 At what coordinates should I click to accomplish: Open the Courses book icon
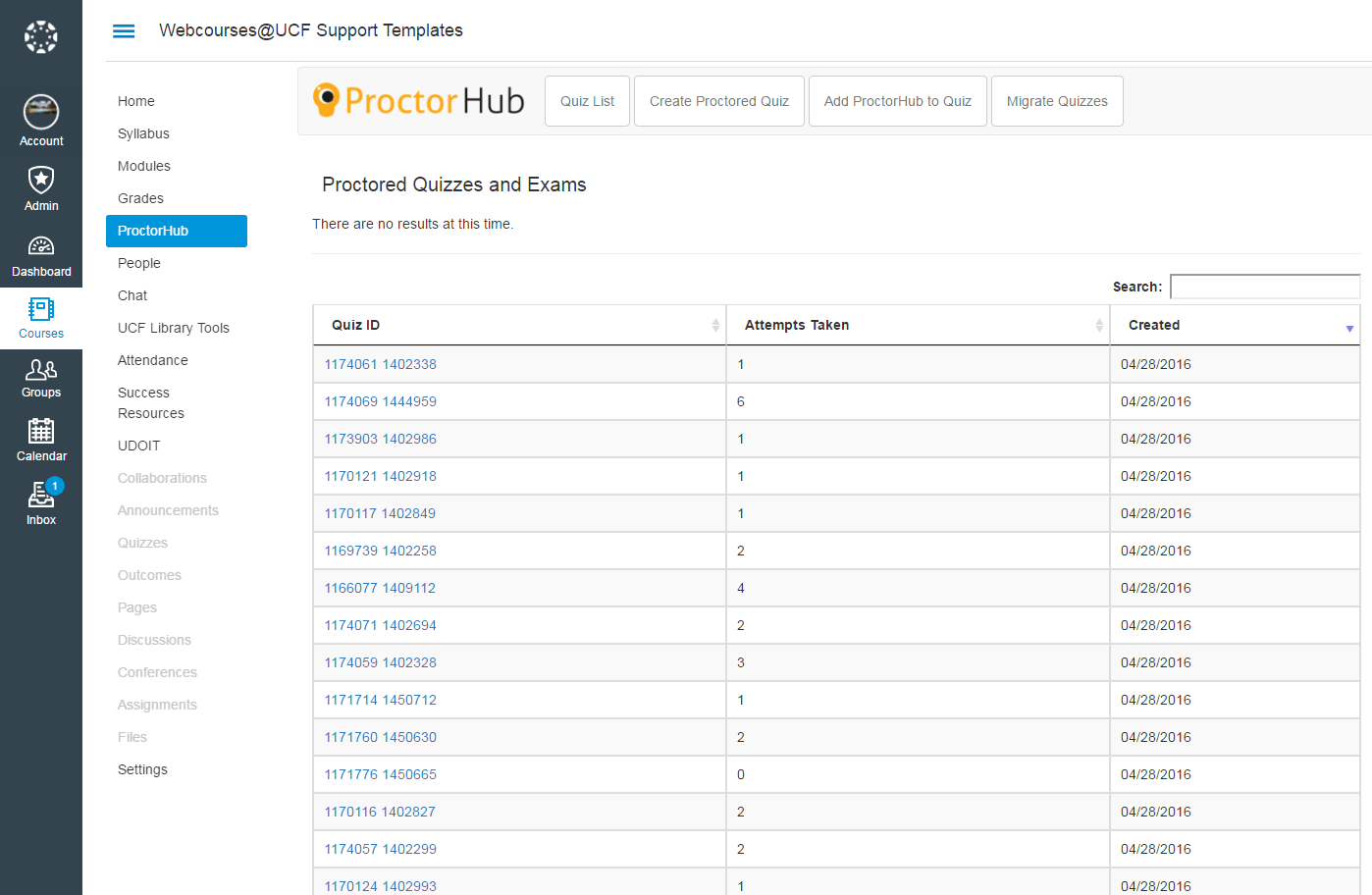pos(41,309)
